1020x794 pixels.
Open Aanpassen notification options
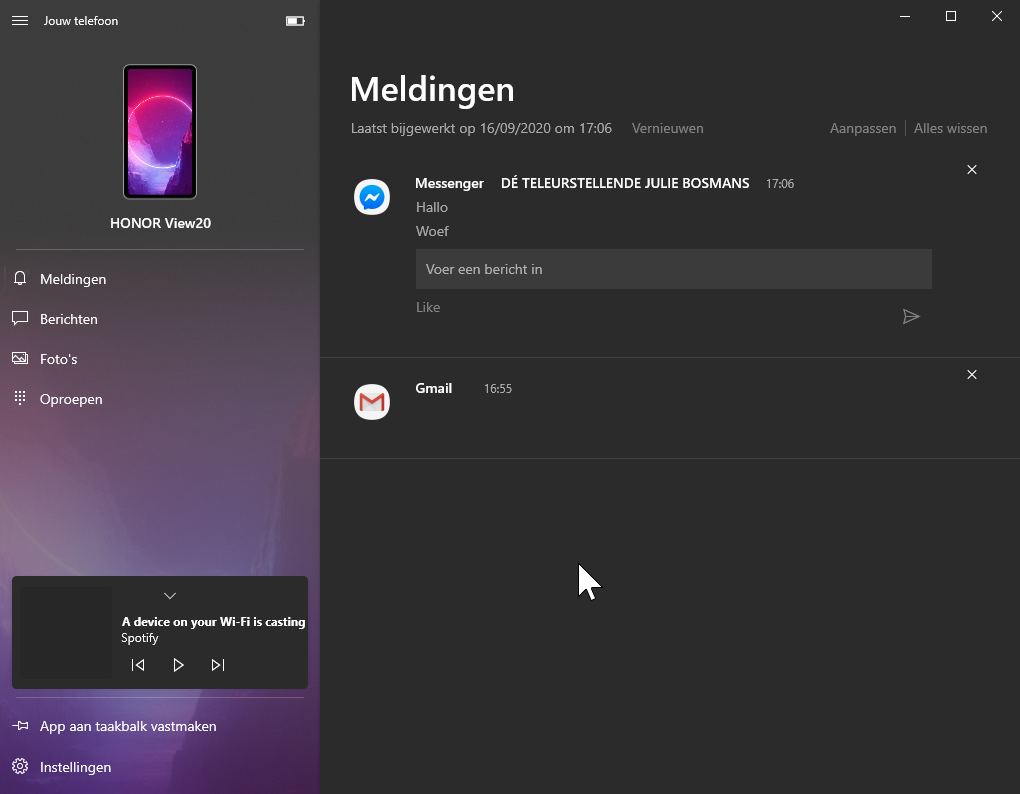pos(863,129)
